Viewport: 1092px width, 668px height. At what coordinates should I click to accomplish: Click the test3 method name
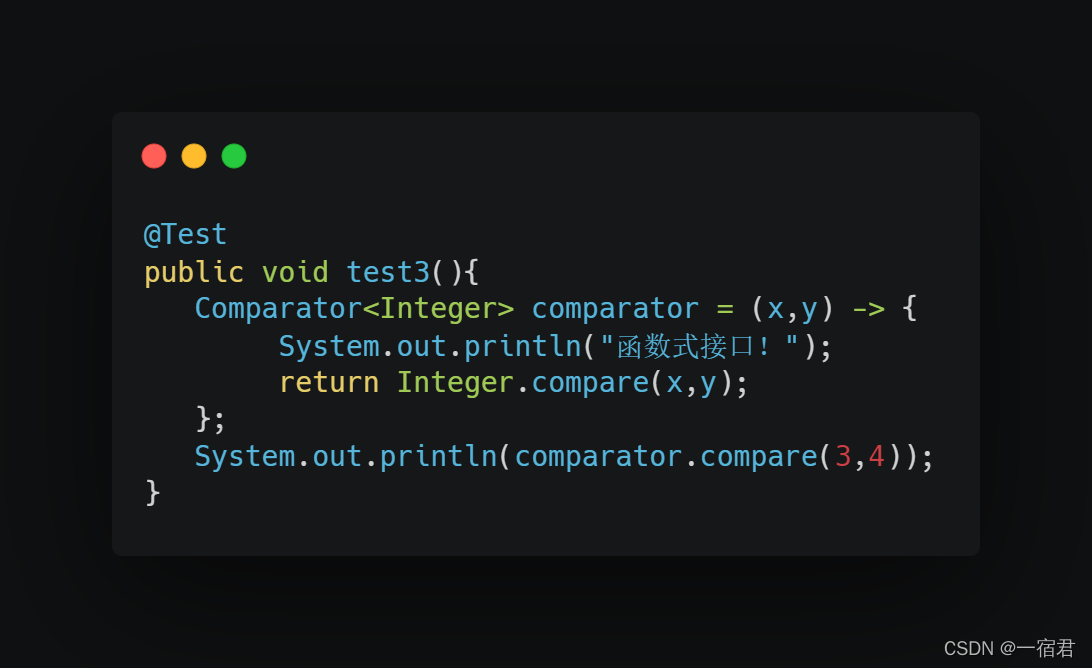(388, 272)
